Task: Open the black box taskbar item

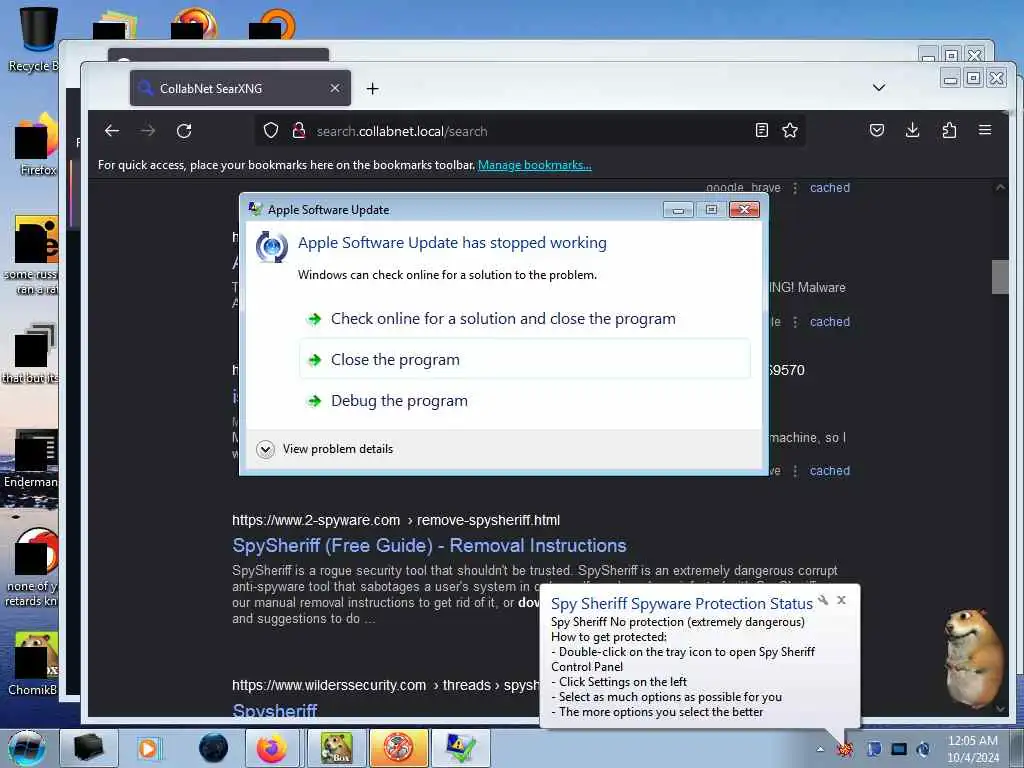Action: (x=89, y=748)
